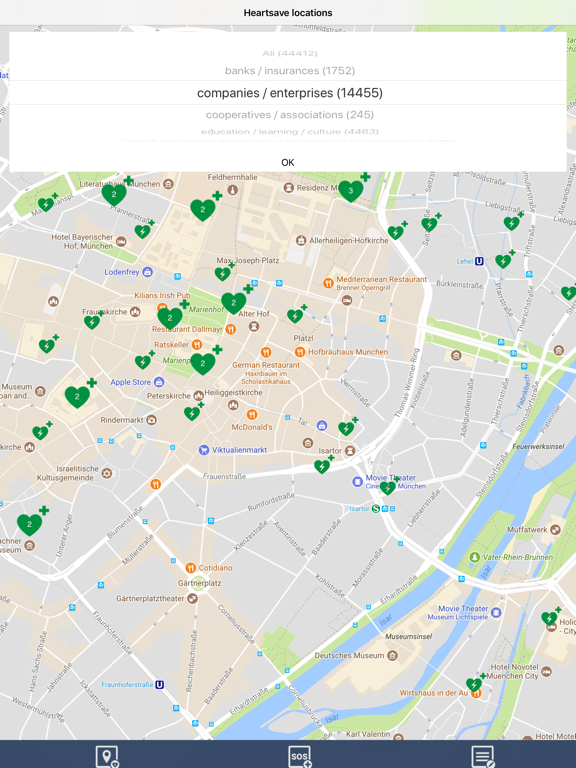Confirm category selection with OK
The height and width of the screenshot is (768, 576).
(x=288, y=163)
